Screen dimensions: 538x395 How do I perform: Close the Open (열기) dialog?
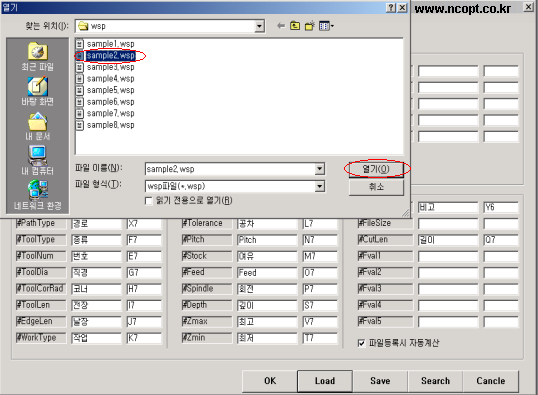tap(402, 8)
